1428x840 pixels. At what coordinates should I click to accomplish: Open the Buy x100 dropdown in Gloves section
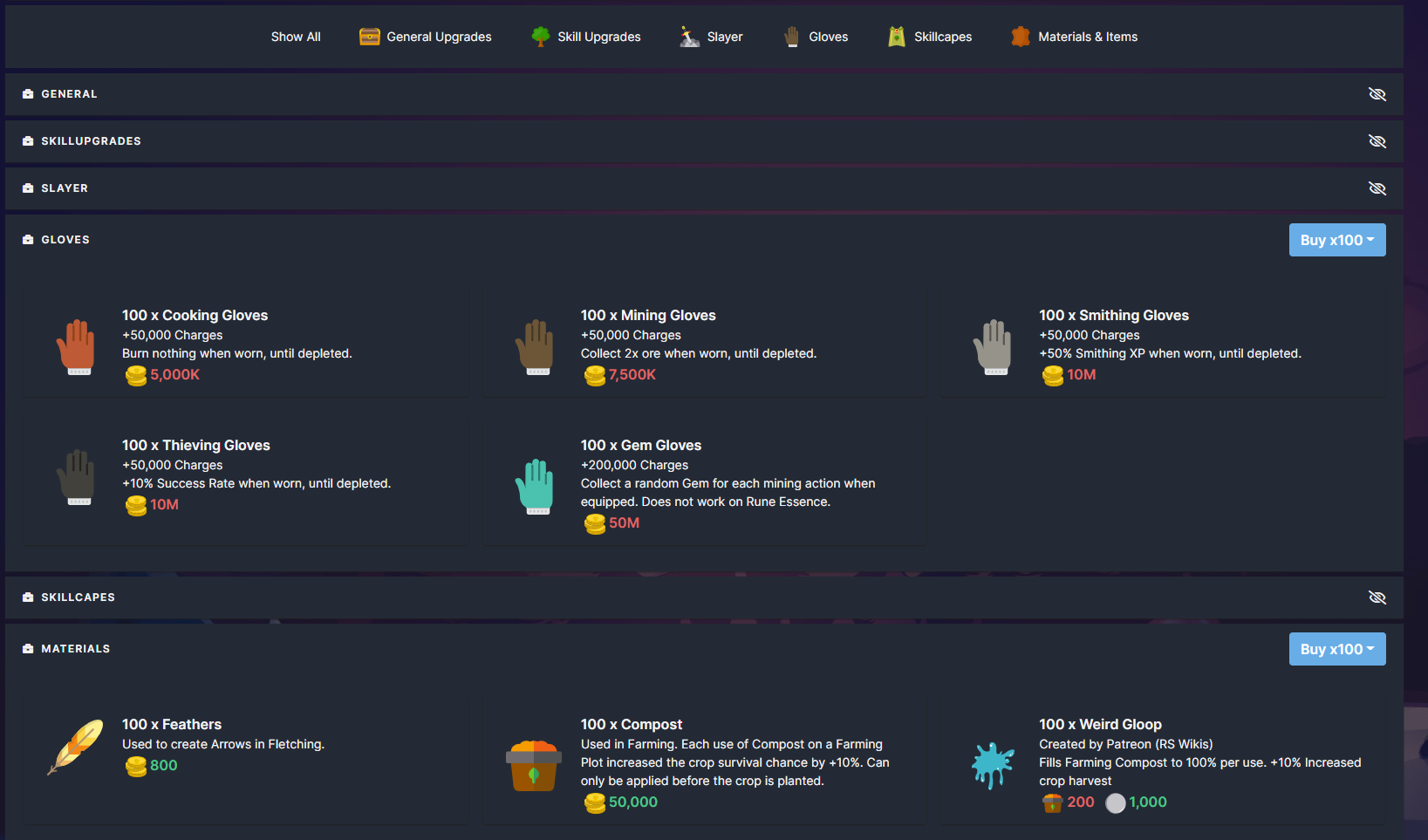click(1337, 239)
